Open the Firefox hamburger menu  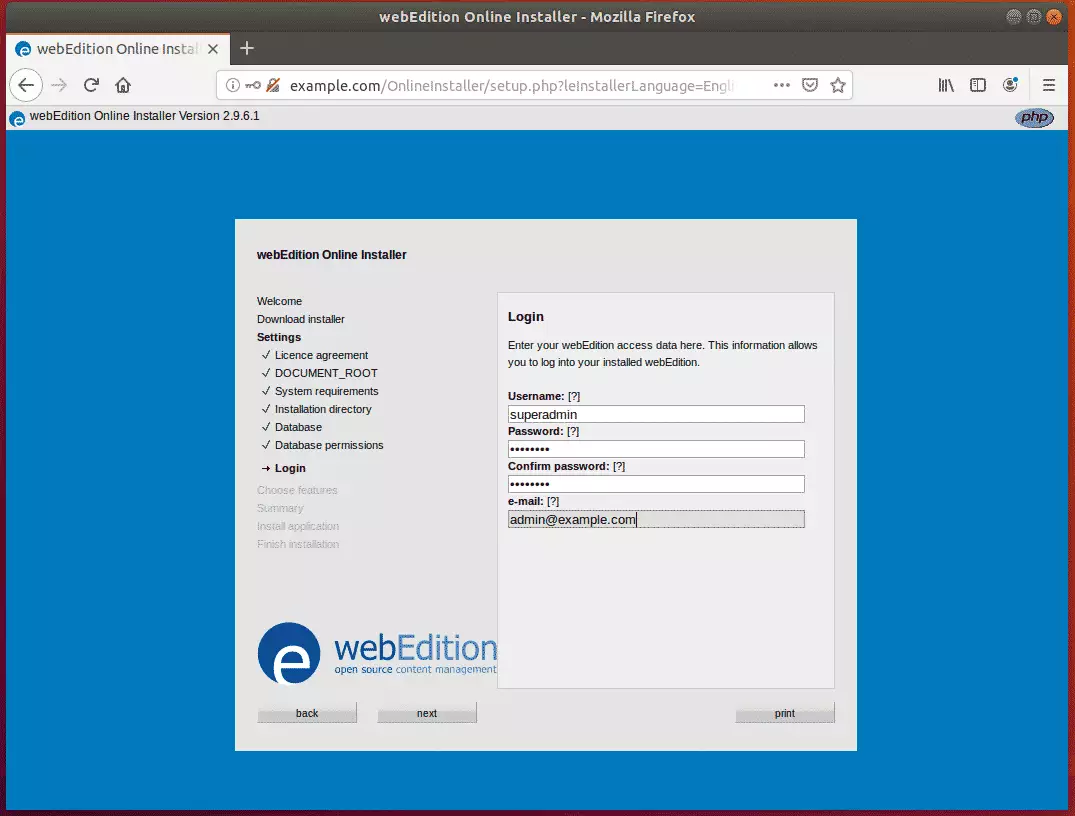point(1048,85)
